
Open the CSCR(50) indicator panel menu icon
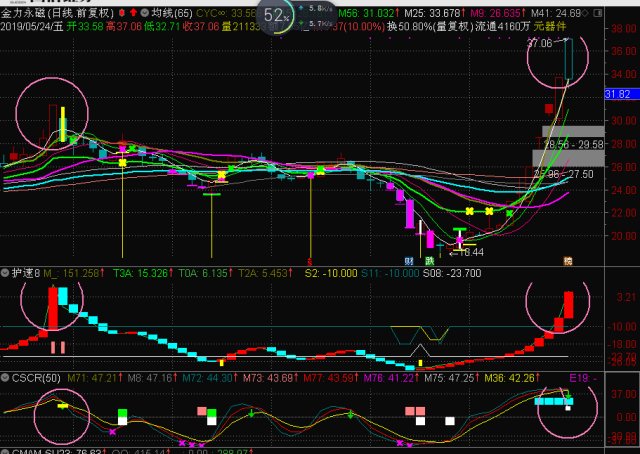[5, 378]
